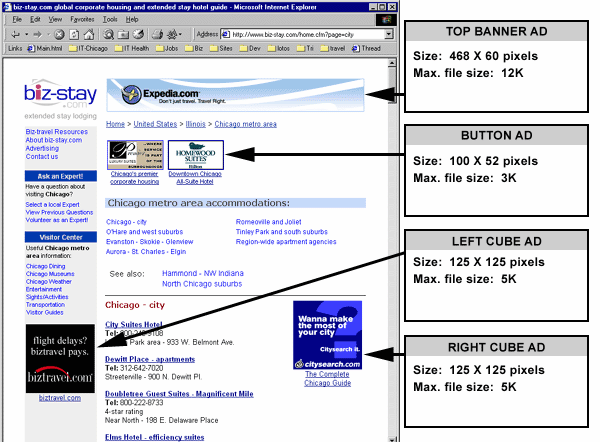Open the address bar dropdown arrow

pos(389,34)
